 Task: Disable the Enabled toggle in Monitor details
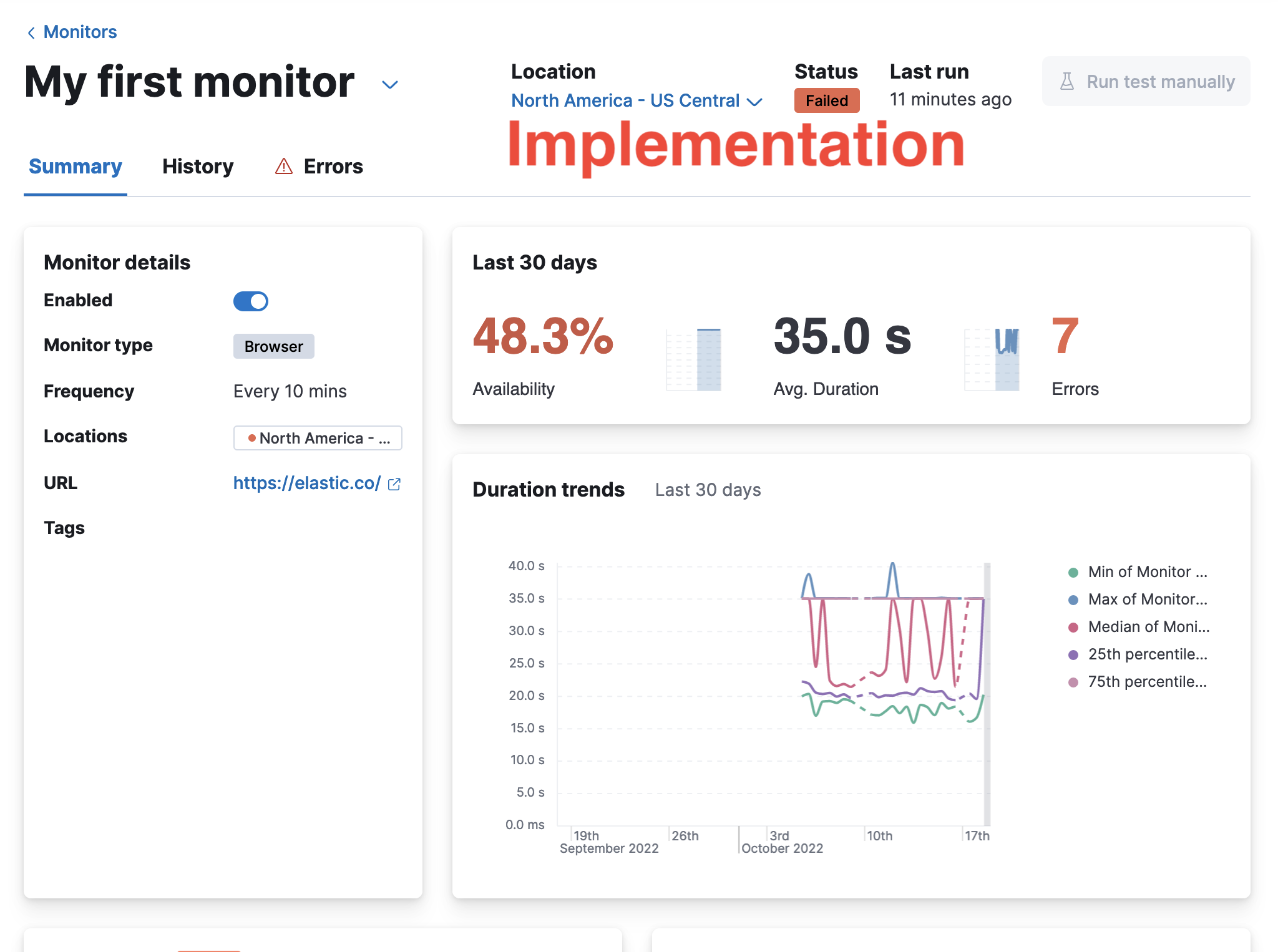pos(250,301)
